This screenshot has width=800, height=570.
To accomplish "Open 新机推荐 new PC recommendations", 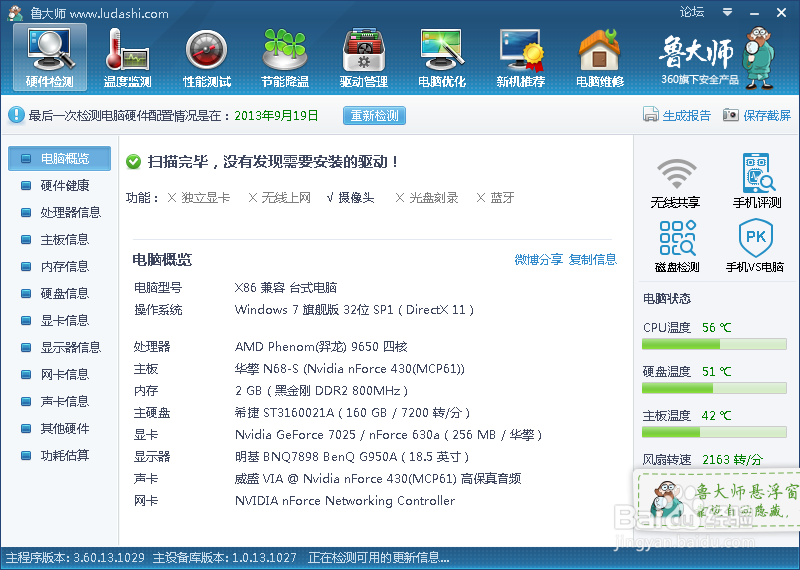I will [521, 58].
